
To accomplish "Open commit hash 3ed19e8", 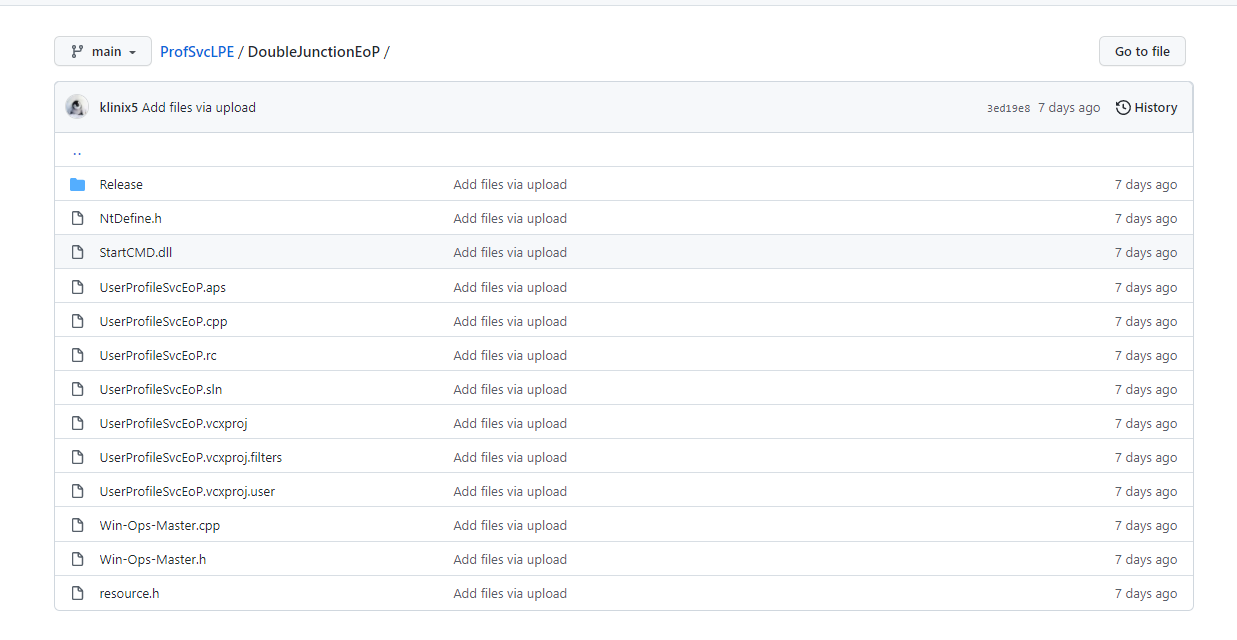I will pyautogui.click(x=1008, y=108).
